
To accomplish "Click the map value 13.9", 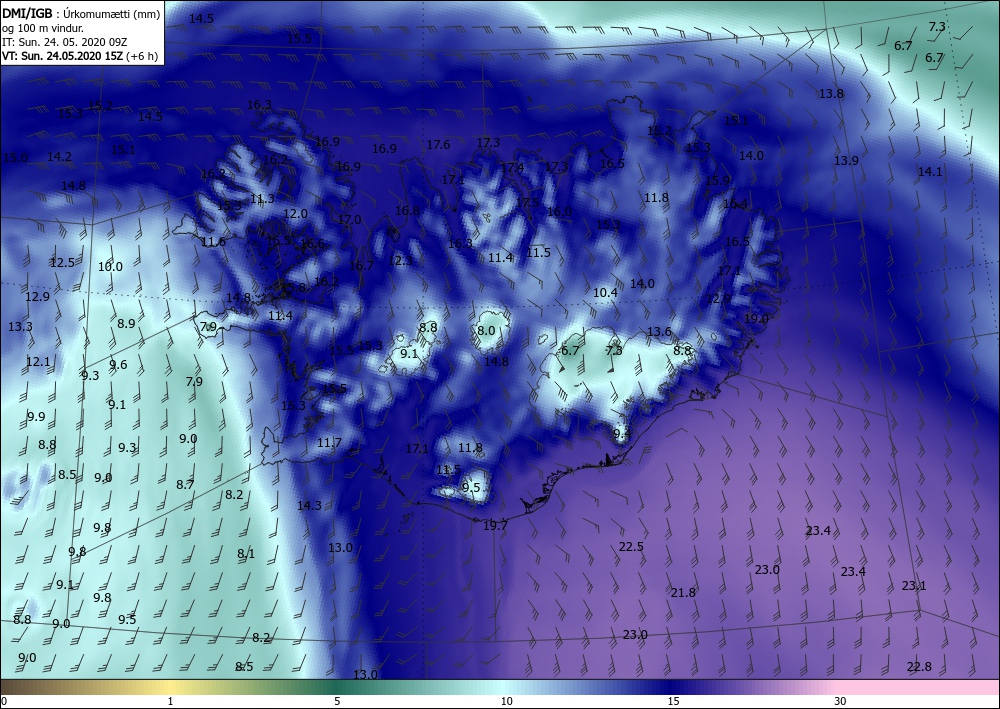I will (846, 161).
